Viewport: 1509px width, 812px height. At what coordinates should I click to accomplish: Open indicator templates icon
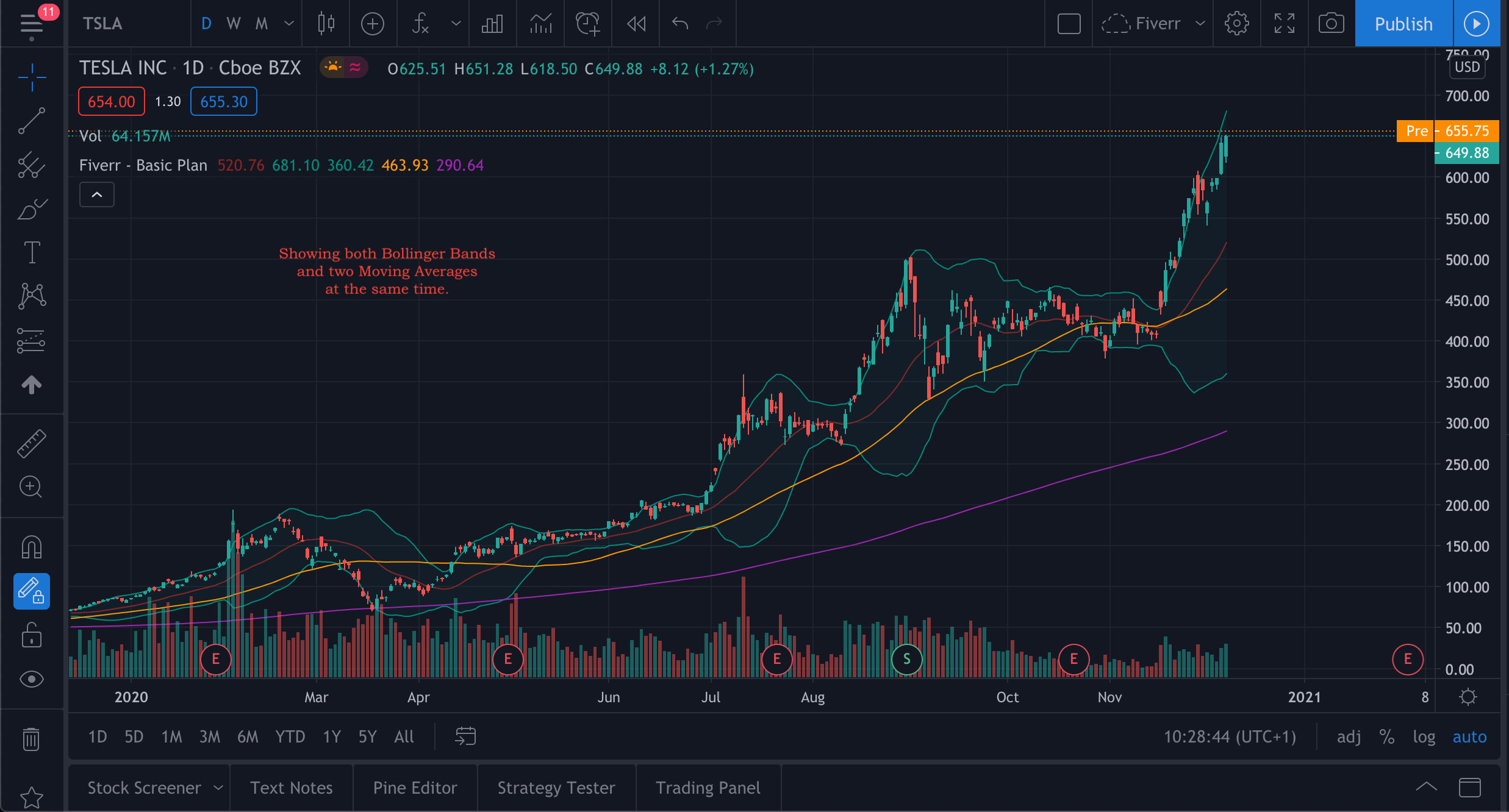(540, 24)
